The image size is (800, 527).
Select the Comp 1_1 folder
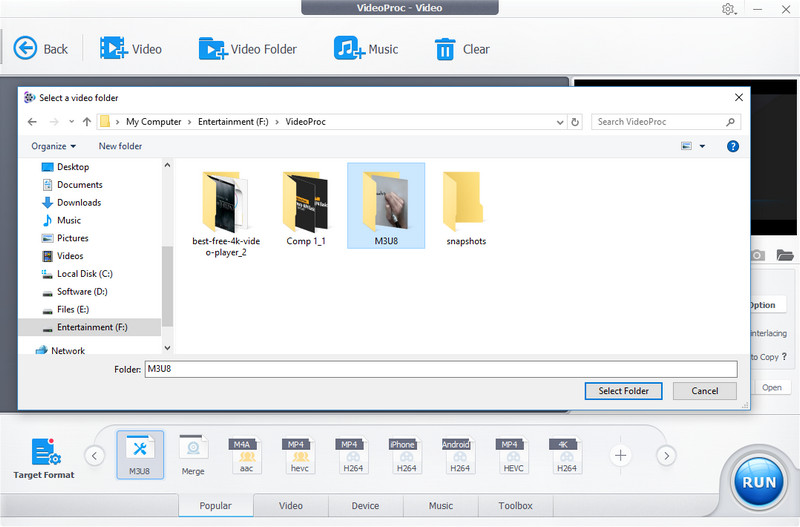(x=306, y=209)
